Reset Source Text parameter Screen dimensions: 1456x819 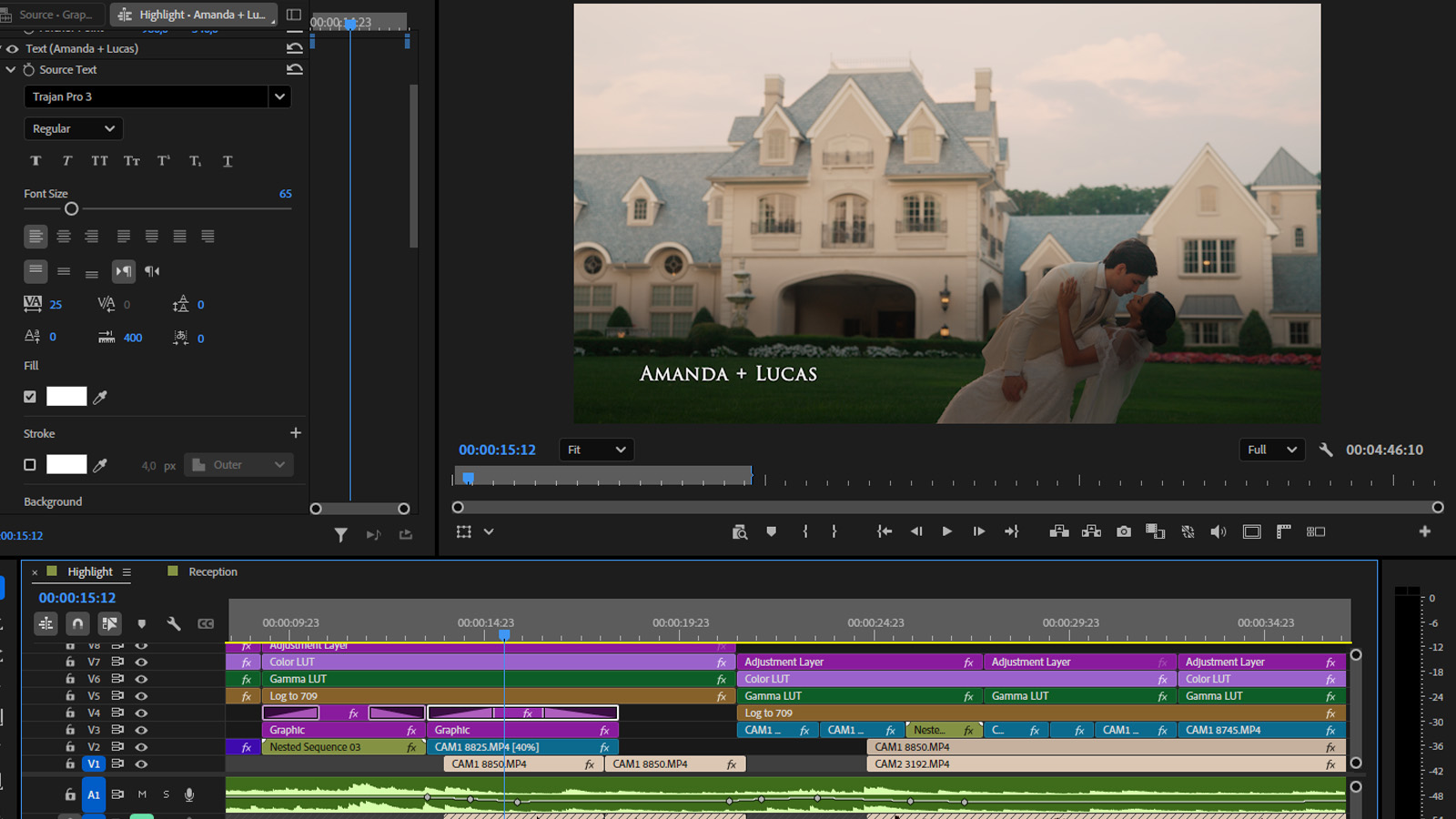[295, 69]
